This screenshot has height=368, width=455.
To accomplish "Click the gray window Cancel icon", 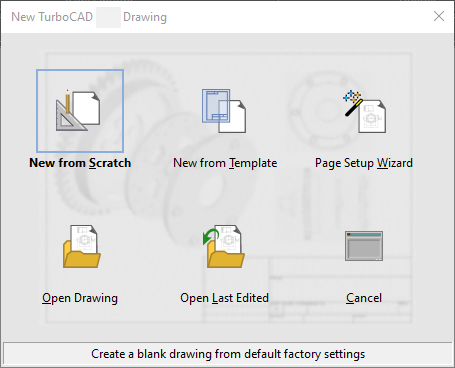I will [364, 246].
